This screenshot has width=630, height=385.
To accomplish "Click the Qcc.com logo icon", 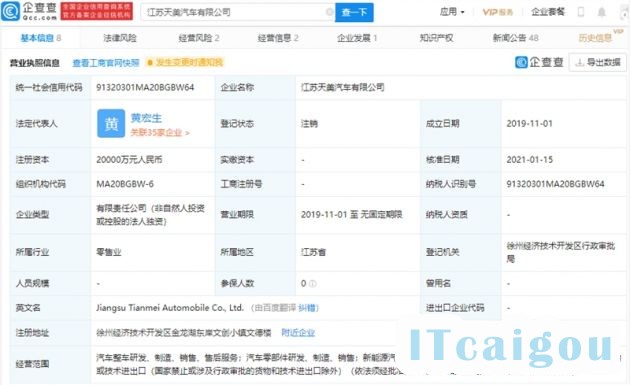I will click(x=10, y=11).
